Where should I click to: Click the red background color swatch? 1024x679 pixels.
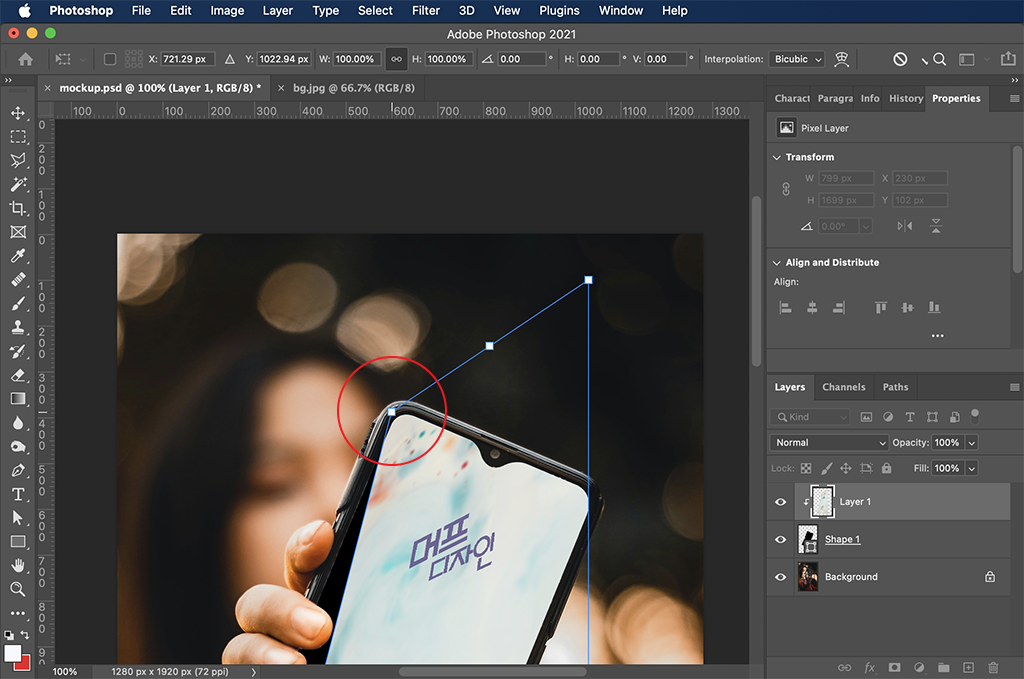(x=25, y=665)
